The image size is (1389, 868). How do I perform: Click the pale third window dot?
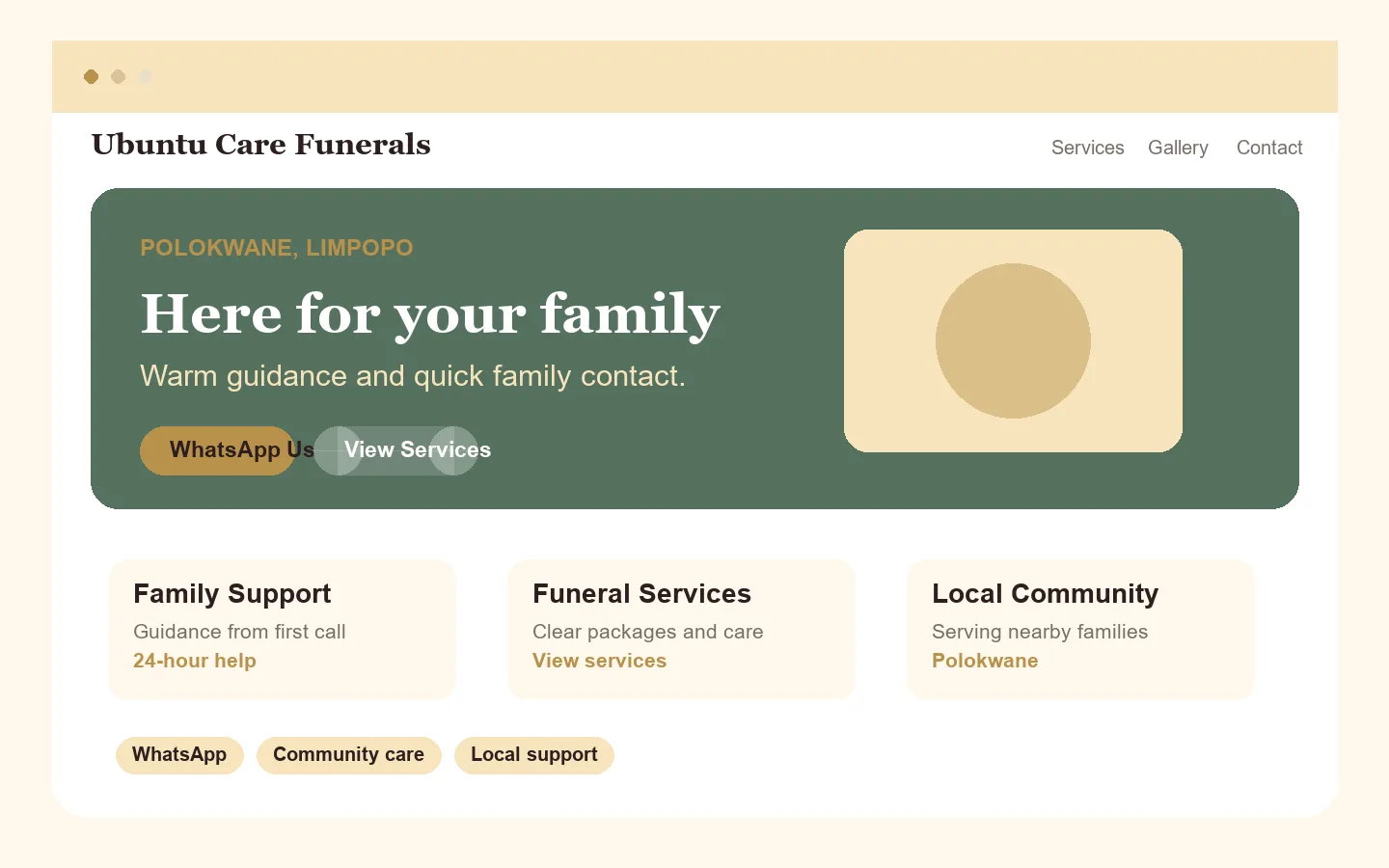point(146,76)
